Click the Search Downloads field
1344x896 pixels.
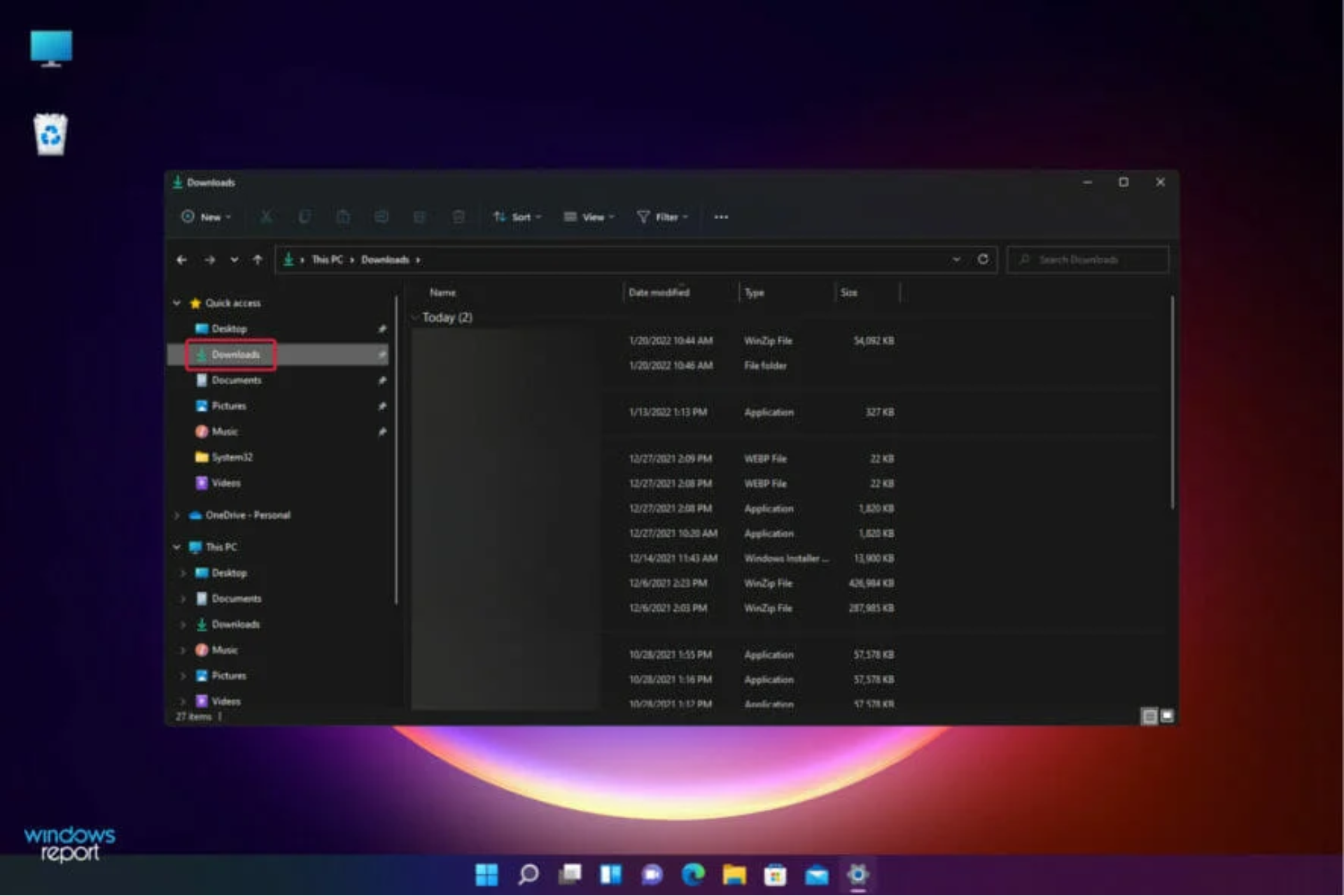coord(1088,260)
